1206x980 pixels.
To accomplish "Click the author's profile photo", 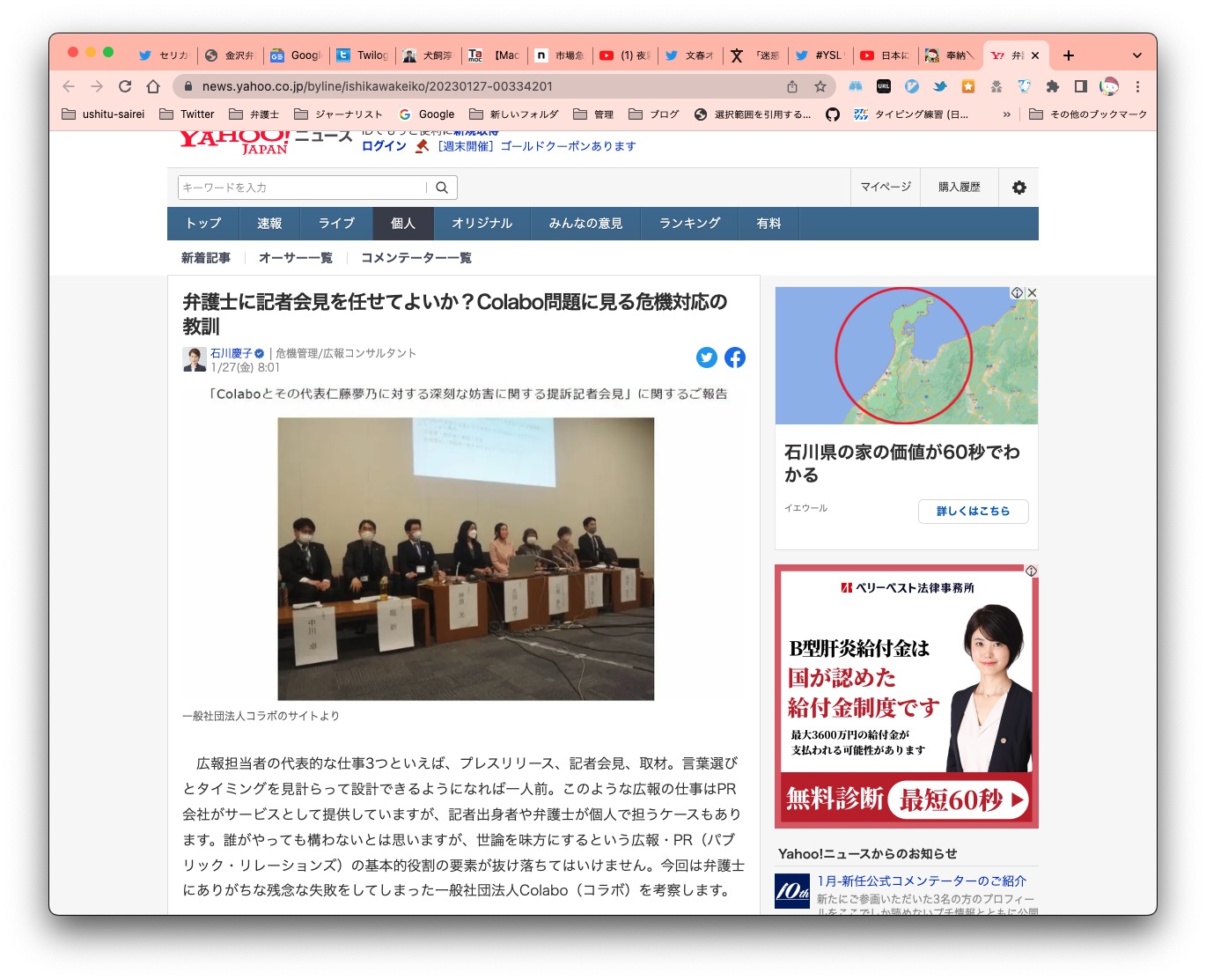I will click(x=195, y=359).
